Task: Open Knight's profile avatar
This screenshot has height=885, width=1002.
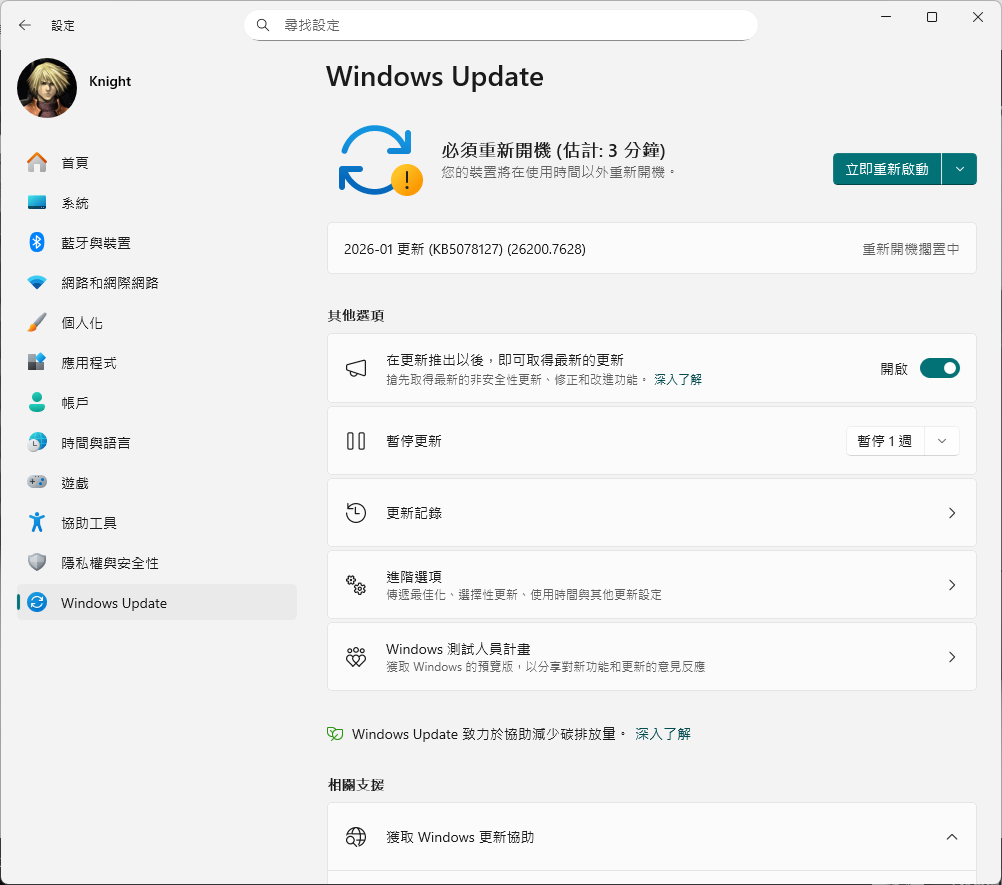Action: click(x=47, y=88)
